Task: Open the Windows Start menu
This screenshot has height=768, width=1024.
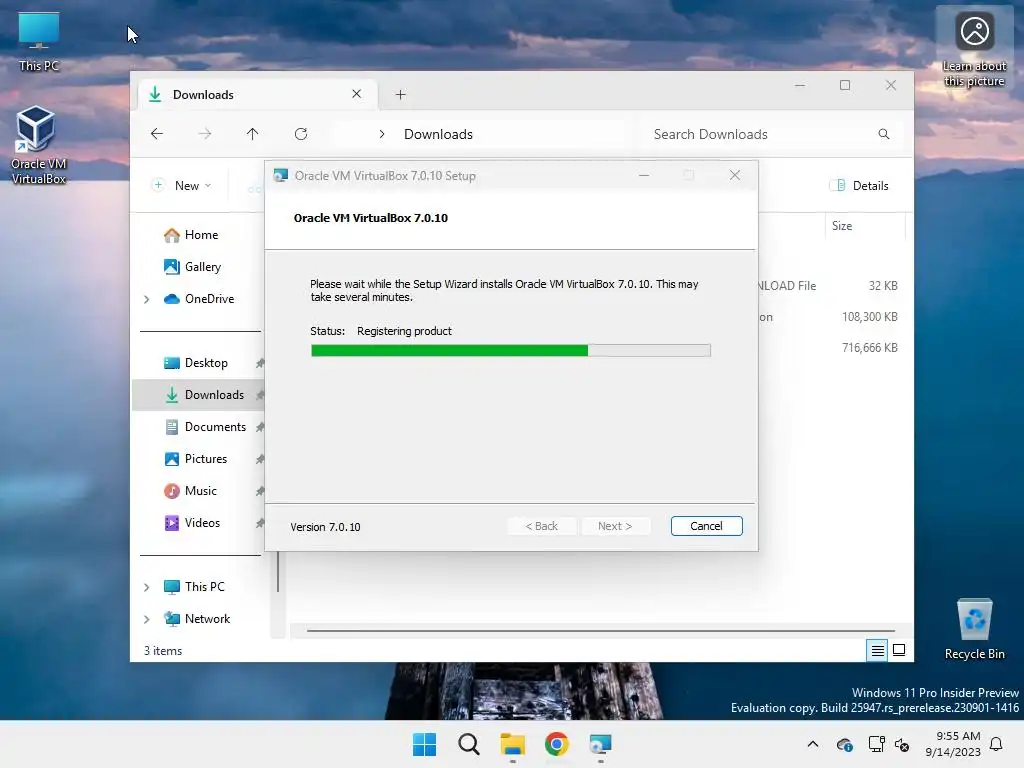Action: point(424,744)
